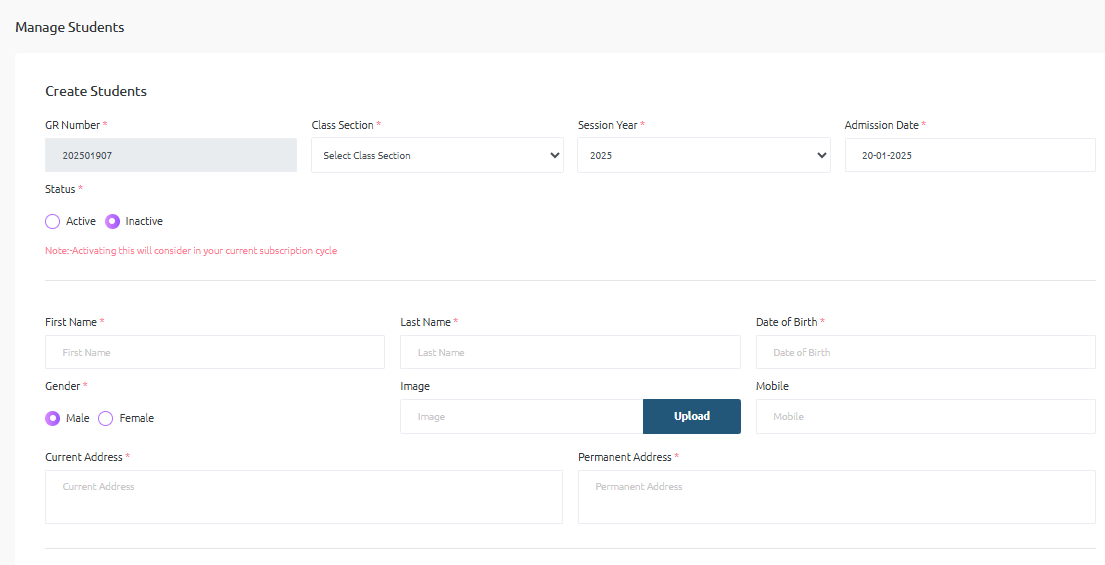1105x565 pixels.
Task: Focus the First Name input box
Action: pos(214,352)
